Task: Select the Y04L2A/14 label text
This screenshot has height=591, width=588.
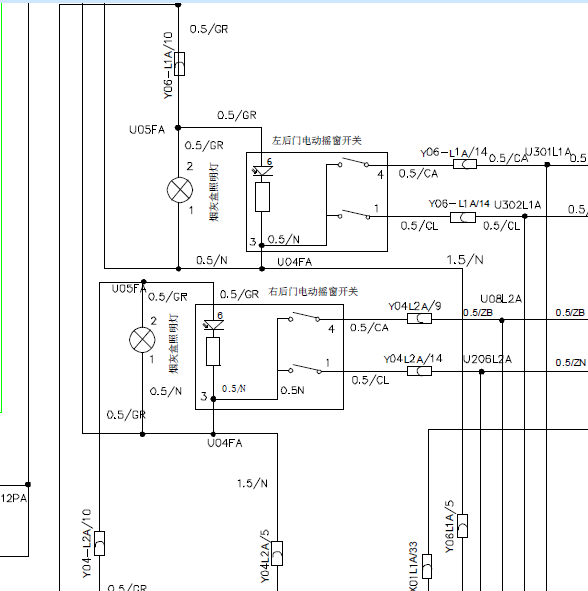Action: coord(413,358)
